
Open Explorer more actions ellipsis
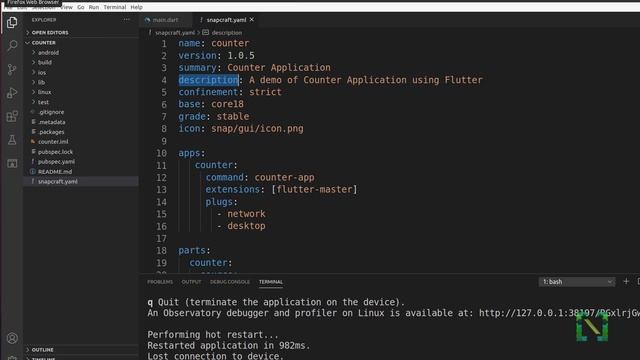[127, 20]
